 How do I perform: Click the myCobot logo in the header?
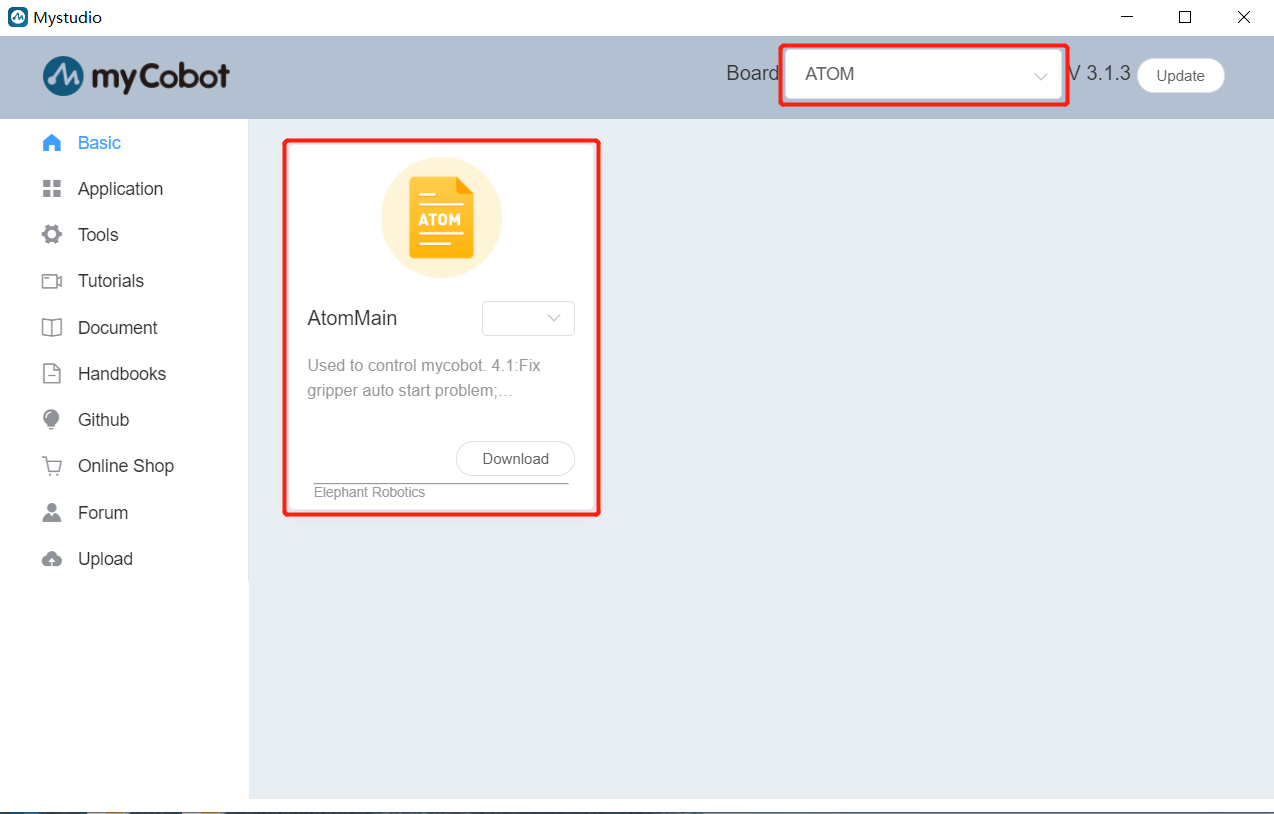136,76
